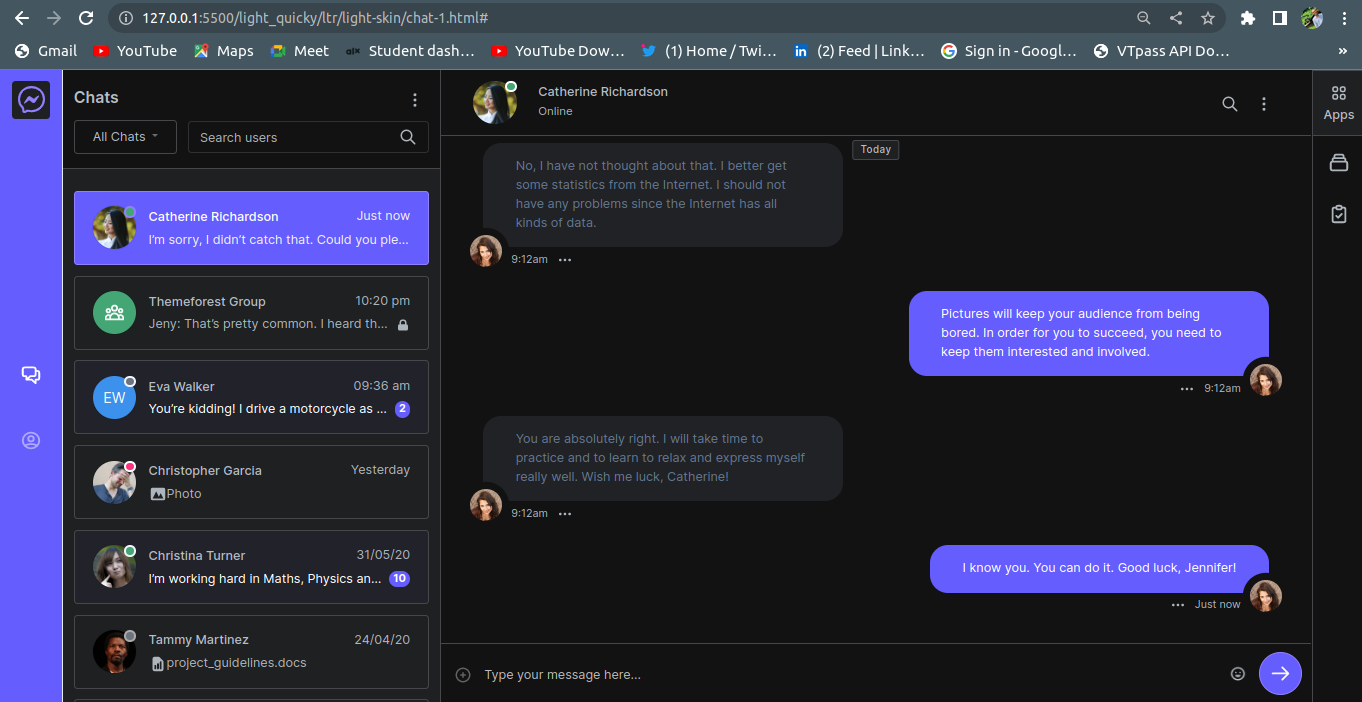Open the Apps panel in right sidebar

coord(1338,103)
